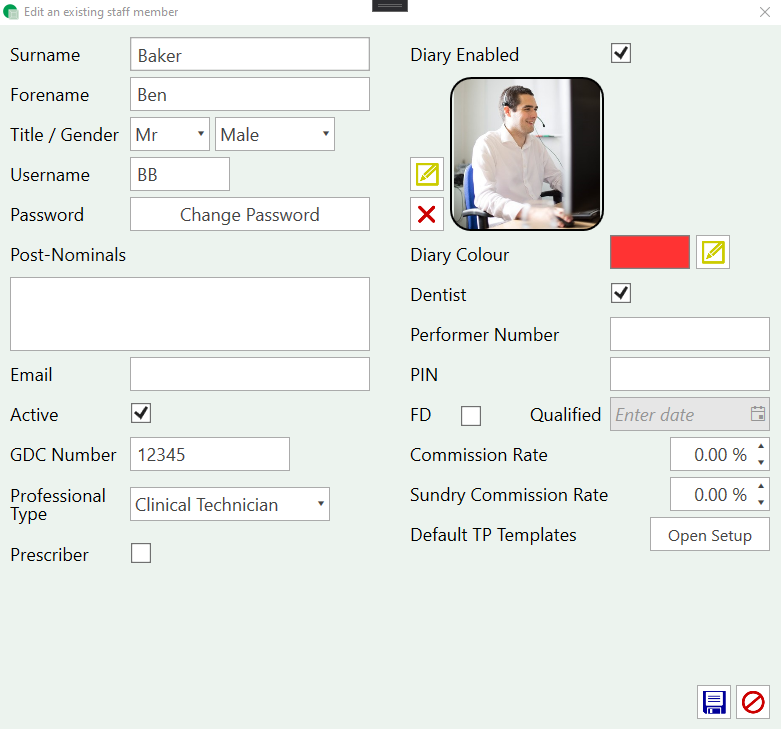
Task: Cancel editing with red prohibition icon
Action: pyautogui.click(x=752, y=702)
